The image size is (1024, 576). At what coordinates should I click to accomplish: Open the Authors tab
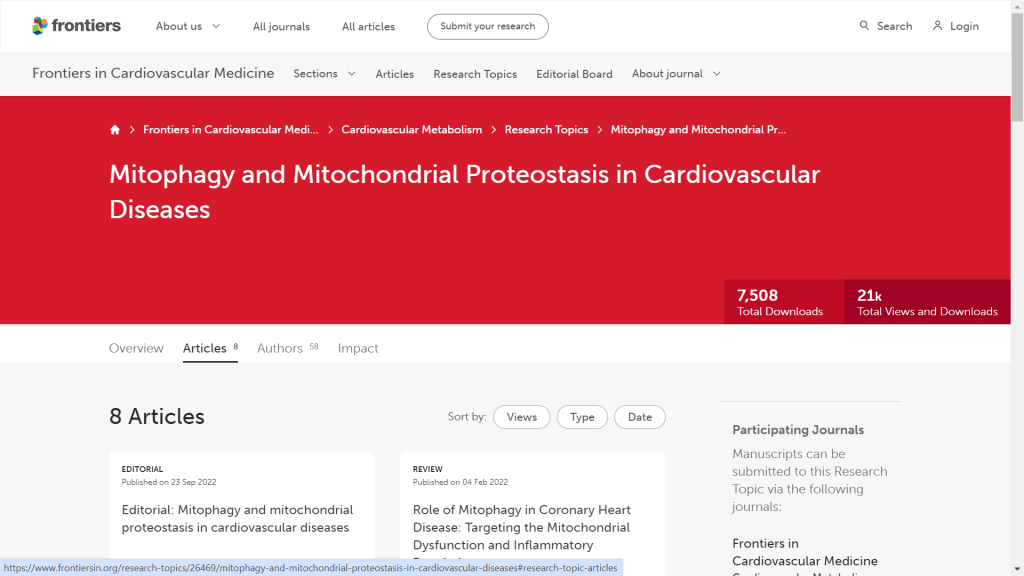(x=280, y=348)
